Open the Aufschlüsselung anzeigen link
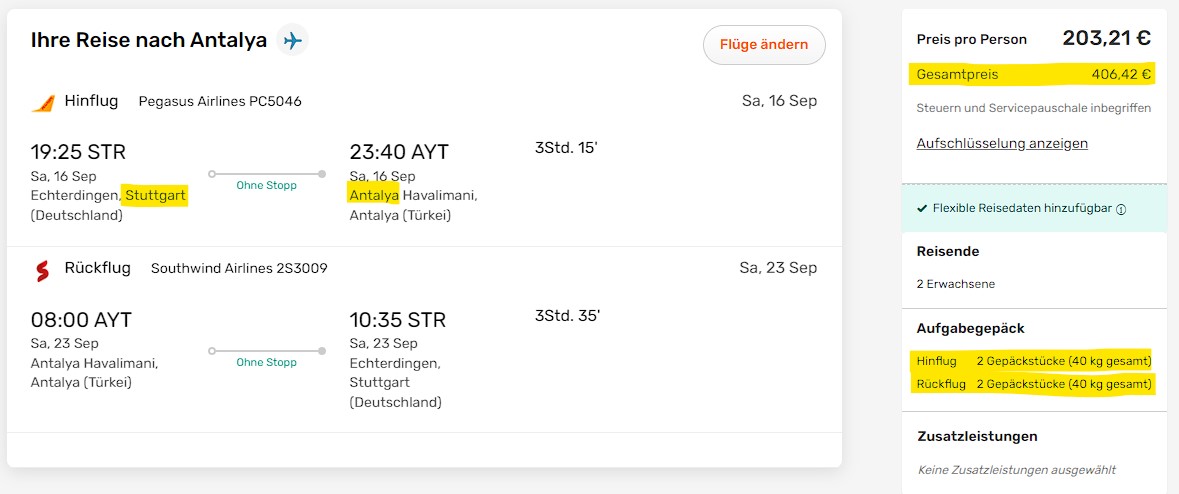Screen dimensions: 1179x494 1002,143
